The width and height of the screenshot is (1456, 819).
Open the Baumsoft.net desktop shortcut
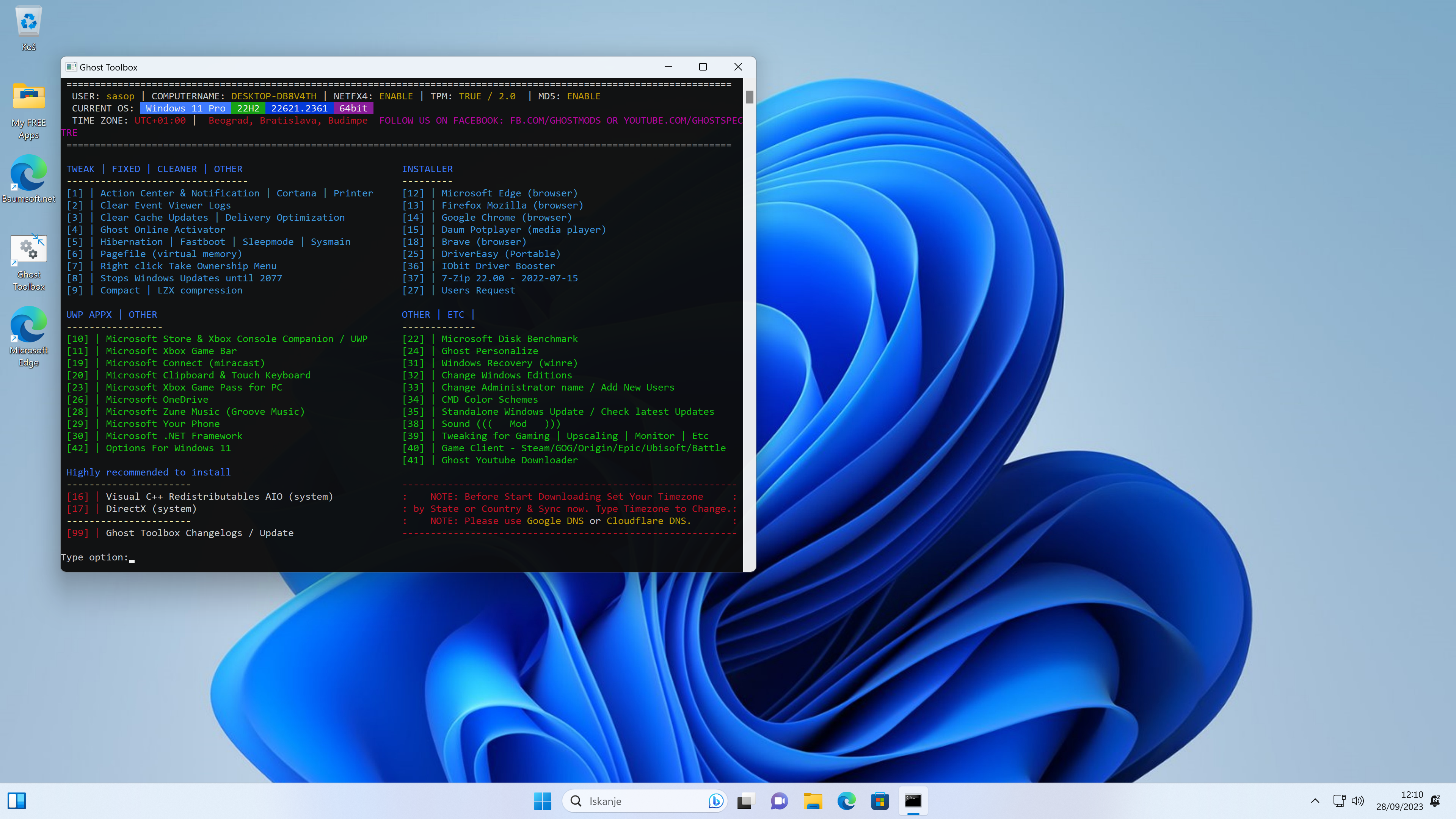(x=28, y=179)
